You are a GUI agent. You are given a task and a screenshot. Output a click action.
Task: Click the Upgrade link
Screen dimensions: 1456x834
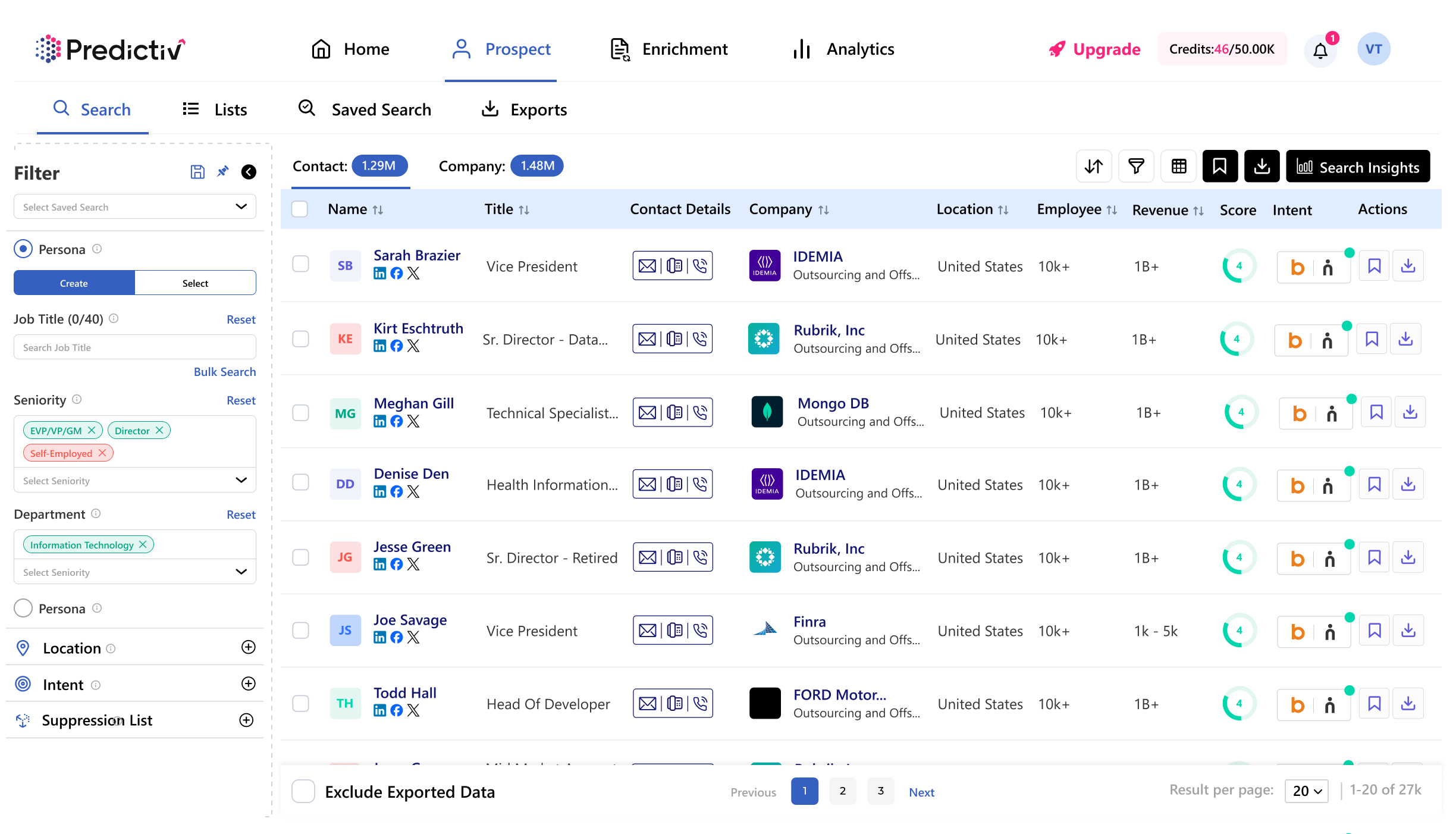pos(1094,49)
